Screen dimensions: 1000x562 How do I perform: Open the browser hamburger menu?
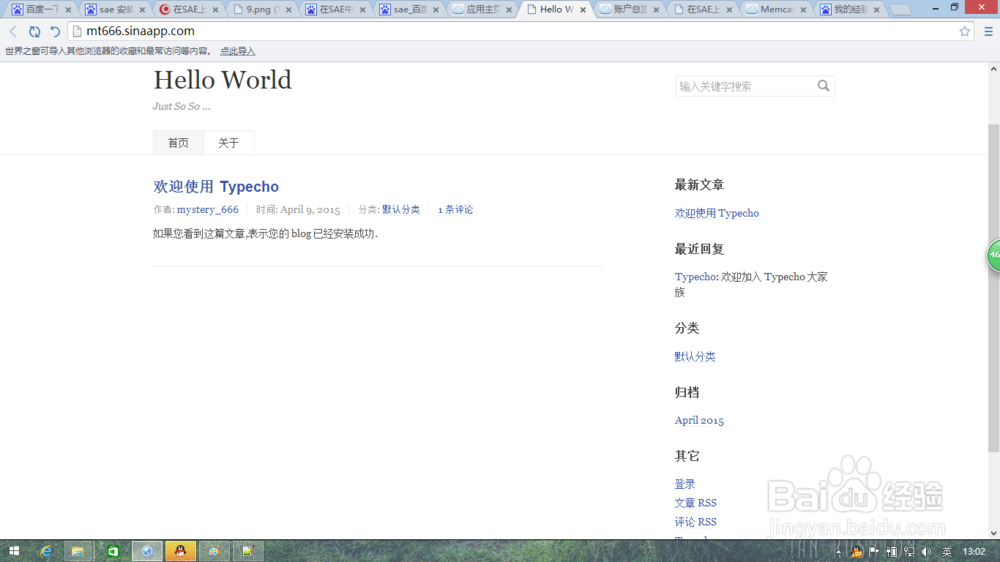point(989,31)
